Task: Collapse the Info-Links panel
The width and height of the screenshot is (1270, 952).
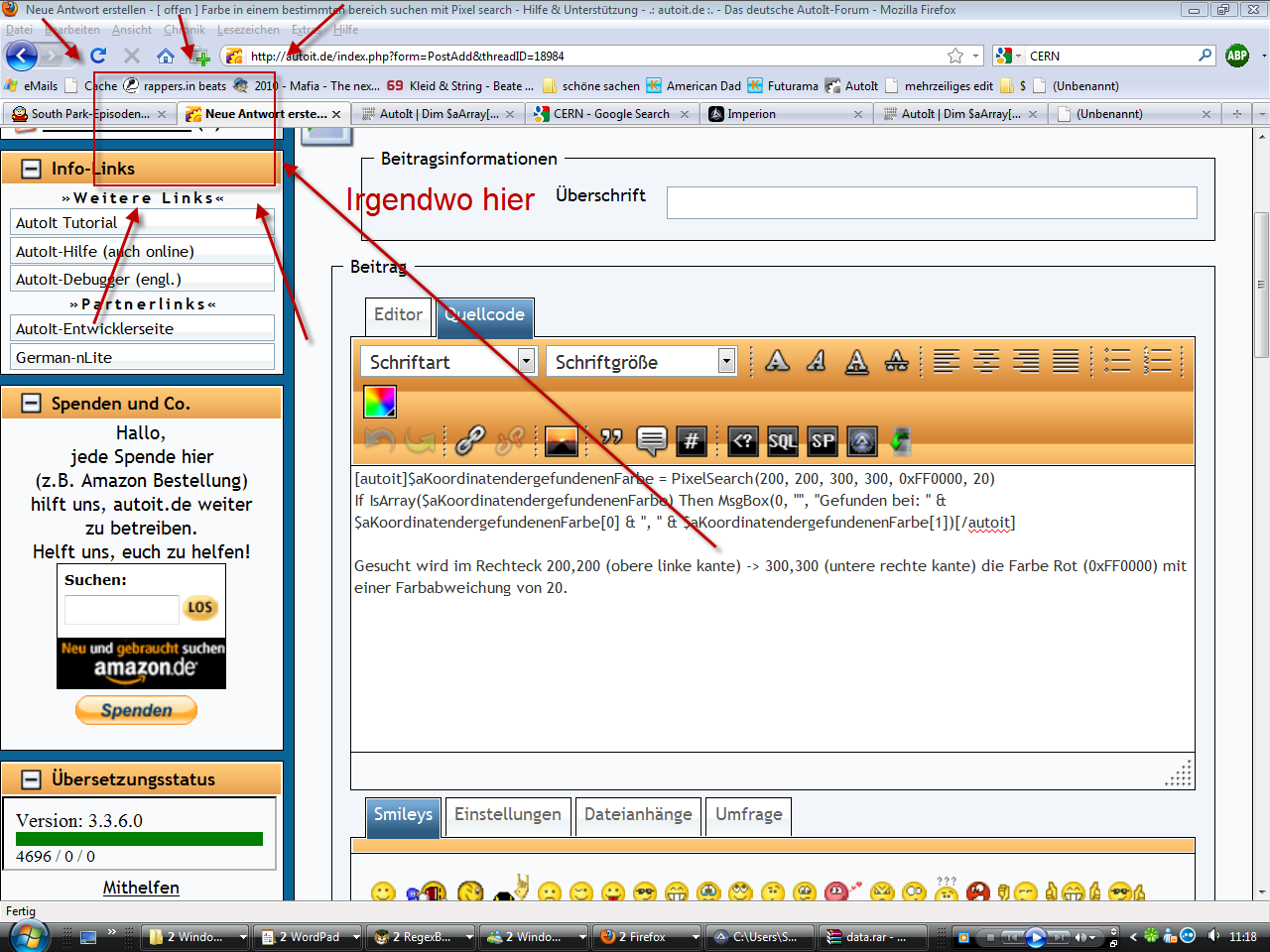Action: [32, 169]
